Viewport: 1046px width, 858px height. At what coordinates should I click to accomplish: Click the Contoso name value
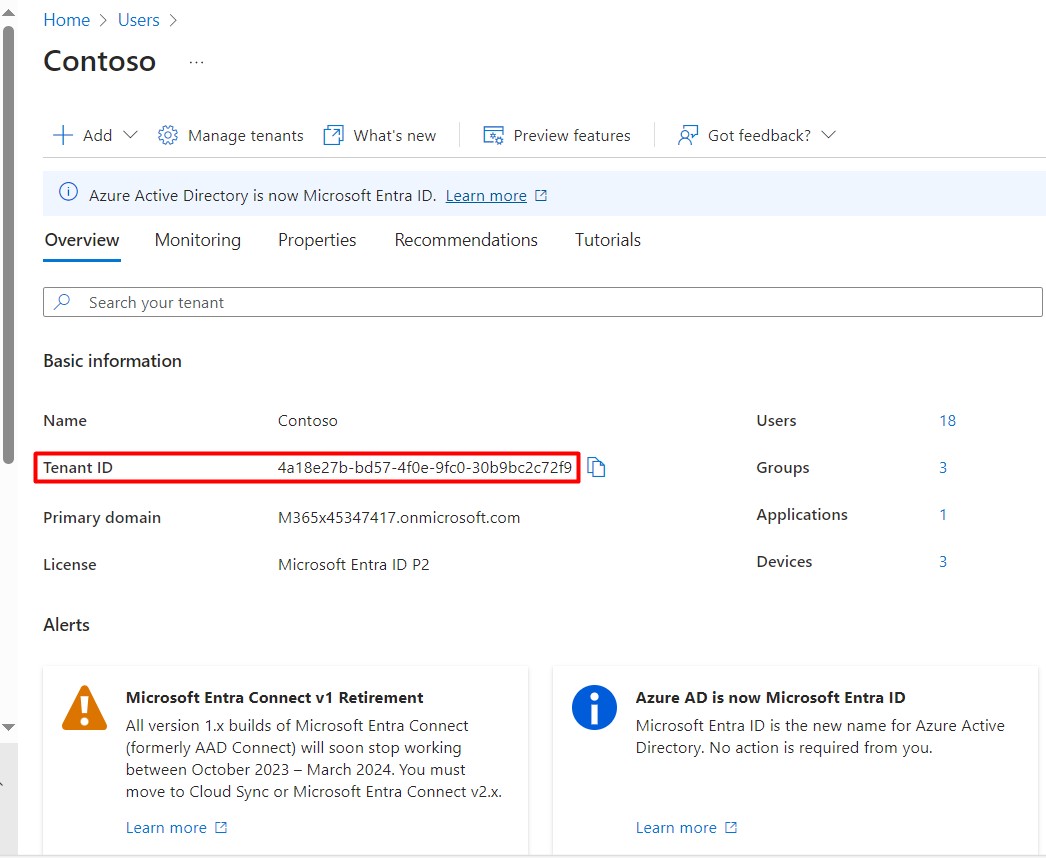308,421
